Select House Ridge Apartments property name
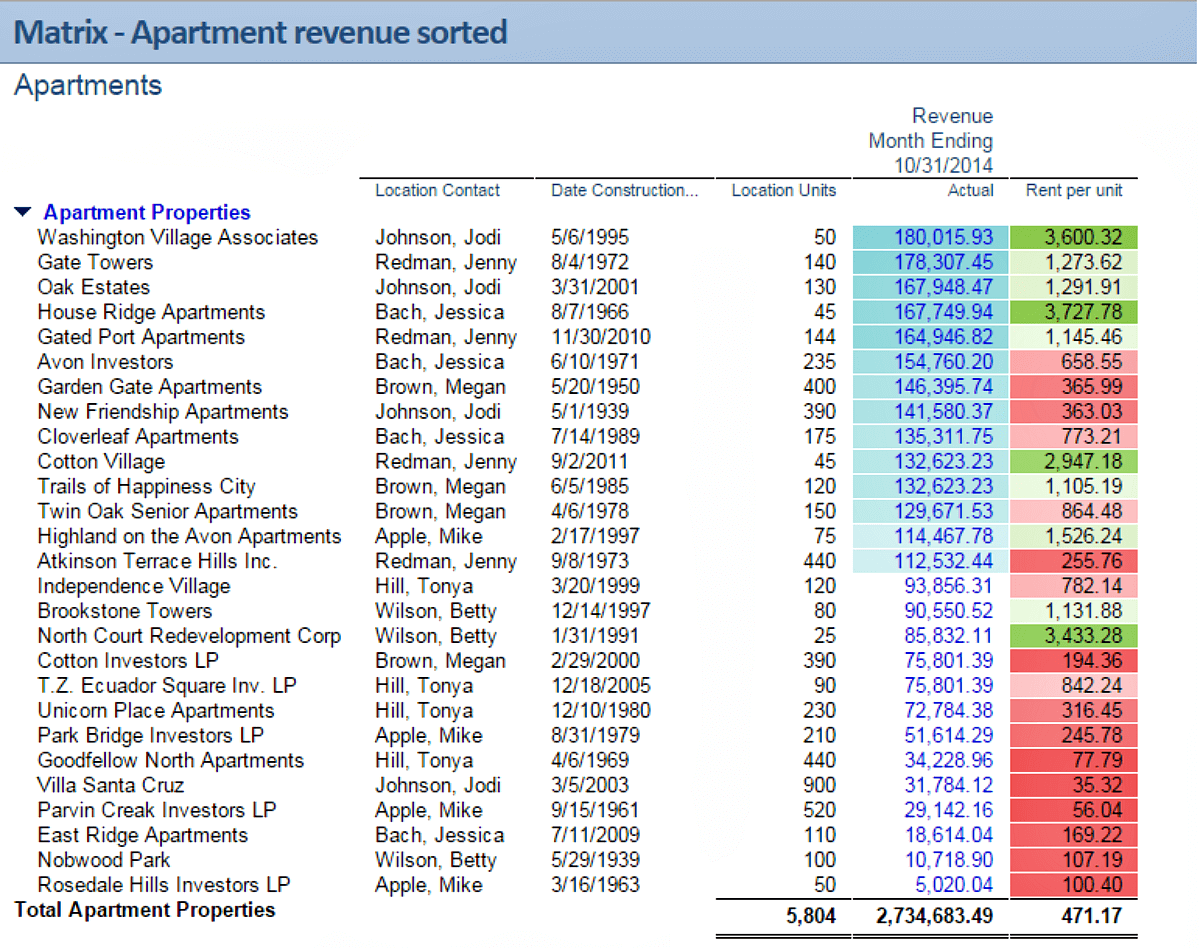 [x=152, y=312]
